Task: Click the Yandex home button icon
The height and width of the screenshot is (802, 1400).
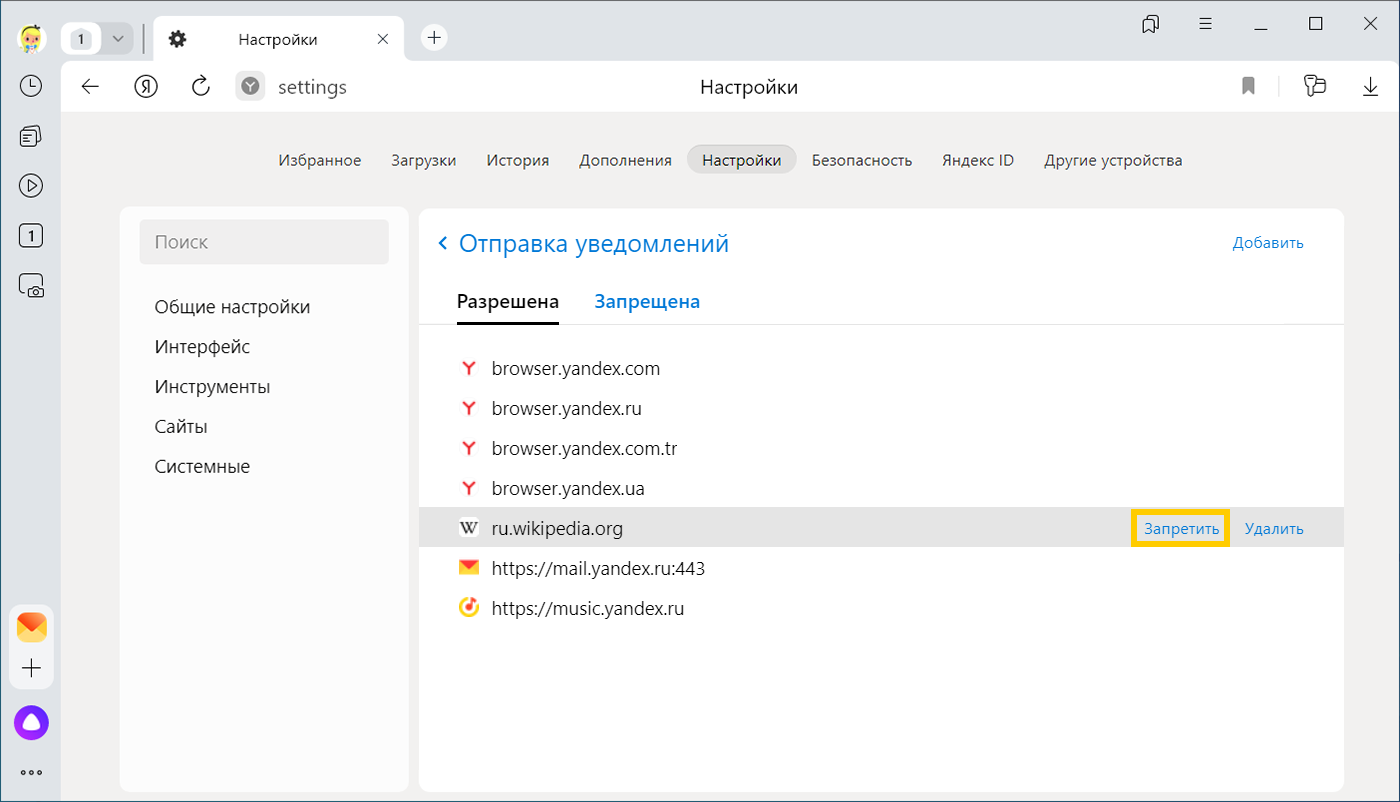Action: [146, 87]
